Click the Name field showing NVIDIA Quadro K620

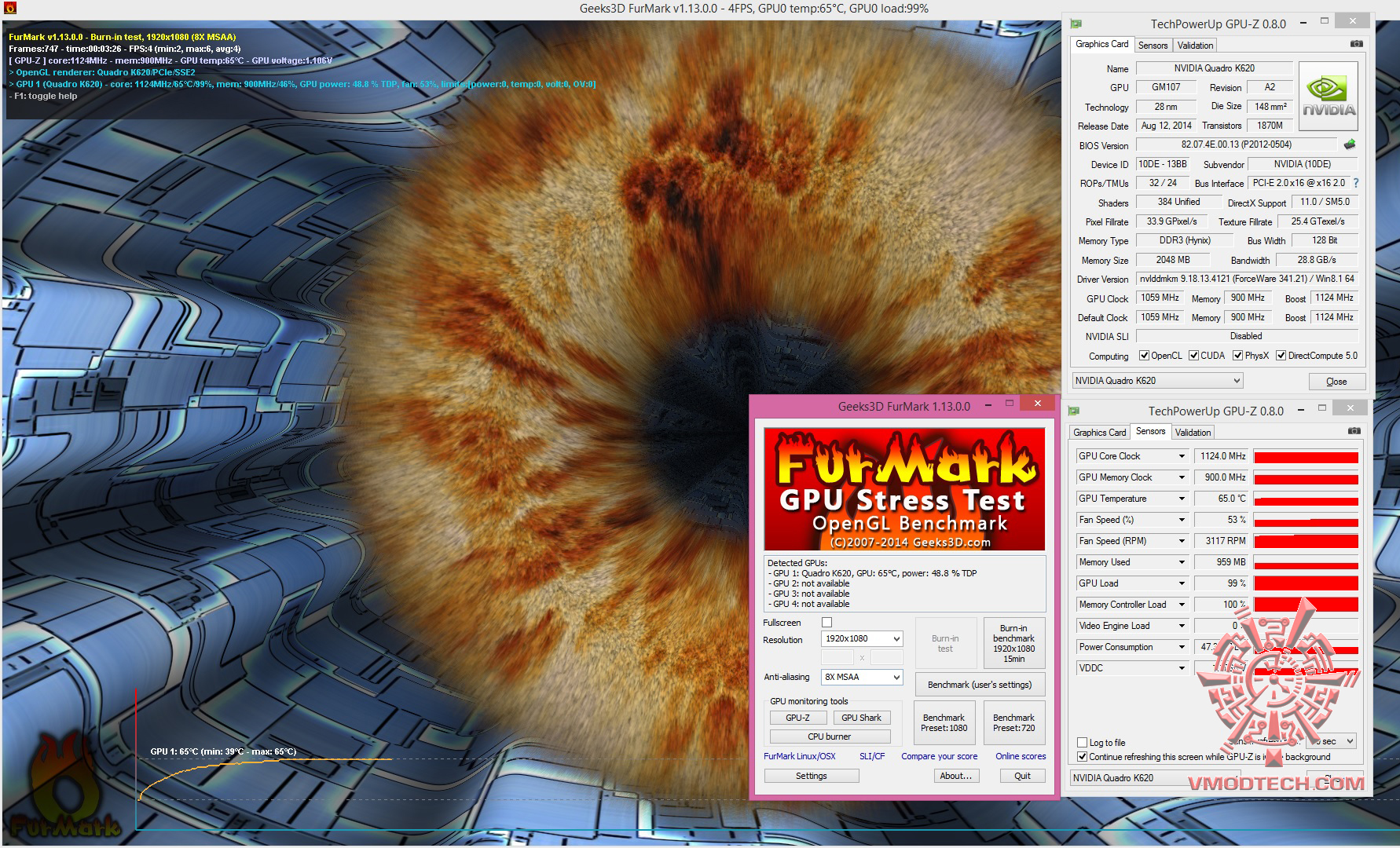(1214, 68)
